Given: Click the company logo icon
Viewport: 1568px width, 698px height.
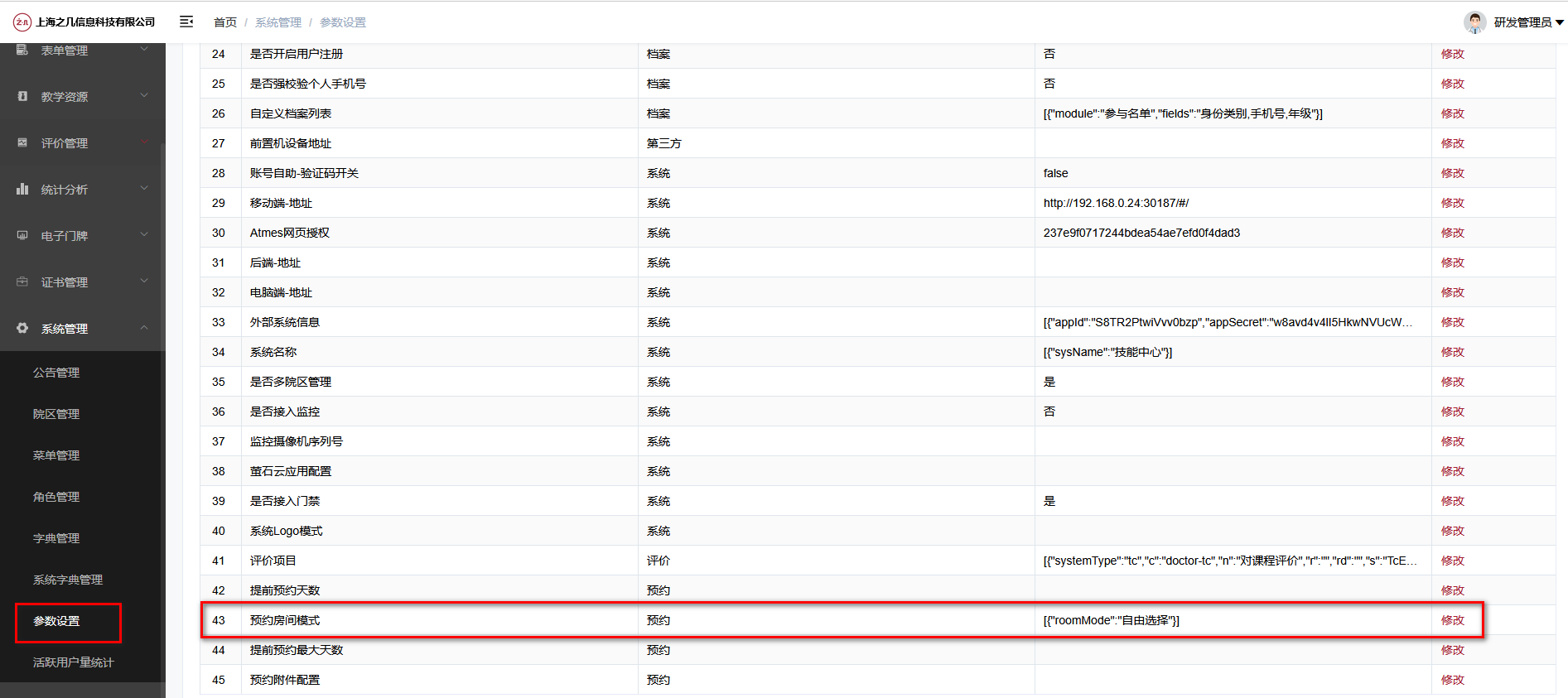Looking at the screenshot, I should pyautogui.click(x=22, y=22).
